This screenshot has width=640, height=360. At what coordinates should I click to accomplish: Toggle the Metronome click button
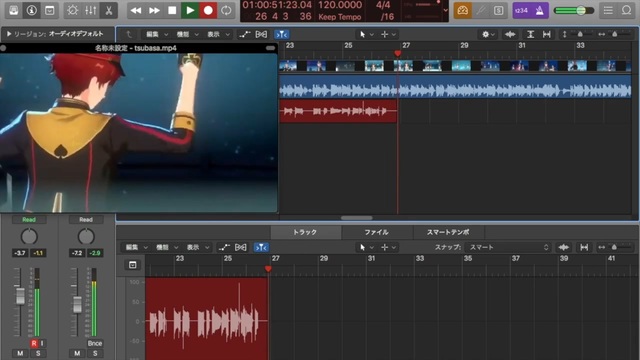click(540, 11)
